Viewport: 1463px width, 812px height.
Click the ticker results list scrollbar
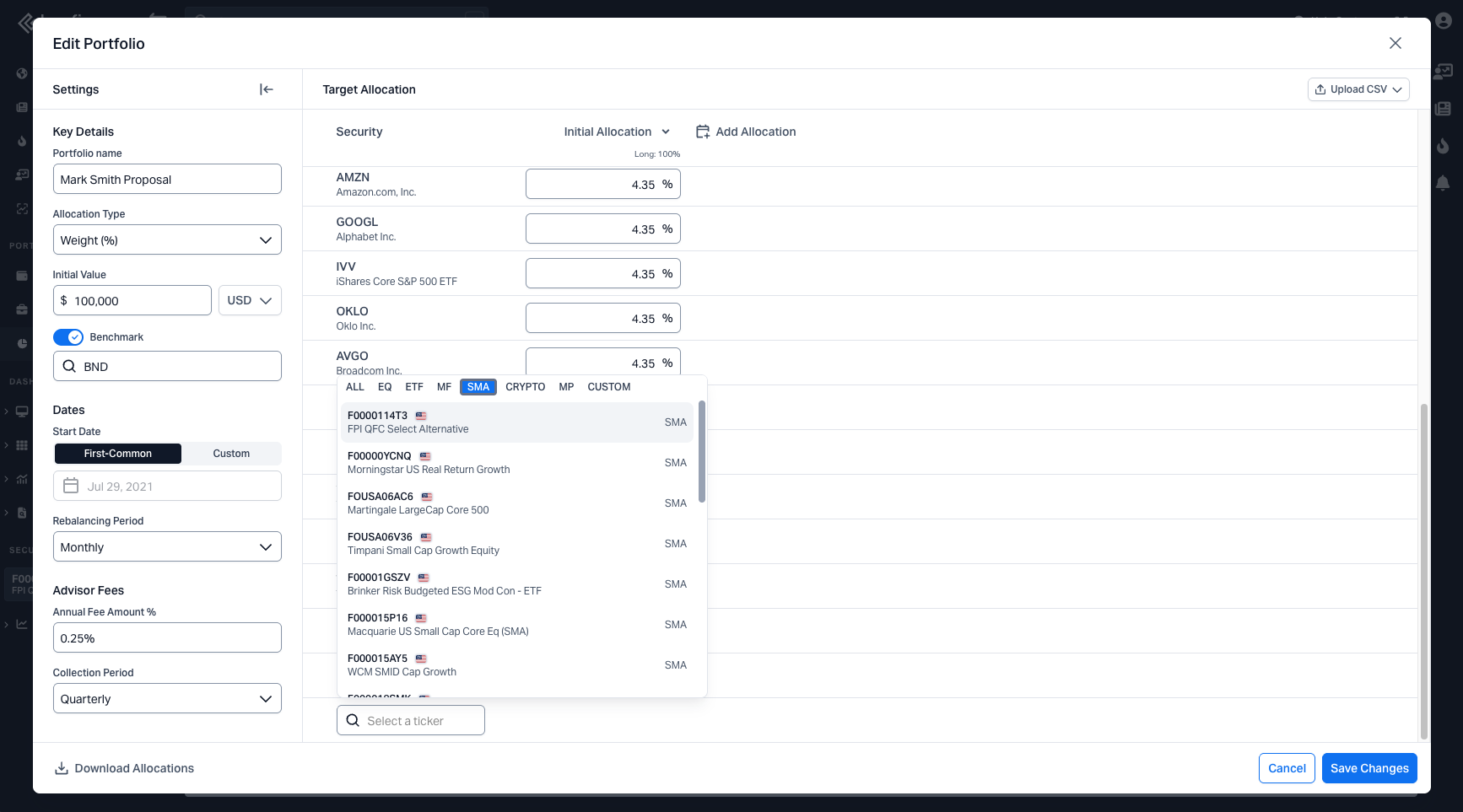701,452
